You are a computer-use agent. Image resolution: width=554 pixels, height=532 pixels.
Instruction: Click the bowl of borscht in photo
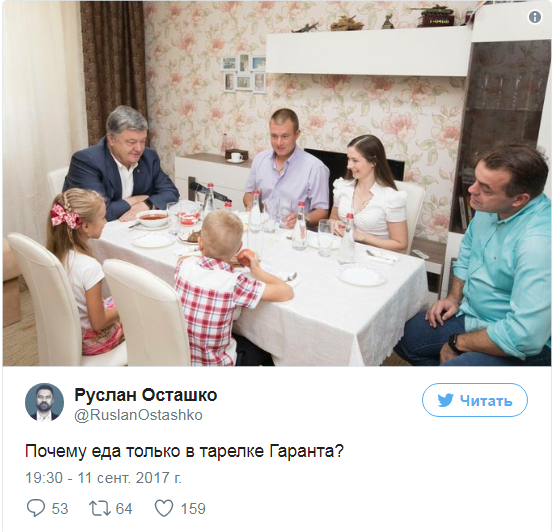coord(153,218)
